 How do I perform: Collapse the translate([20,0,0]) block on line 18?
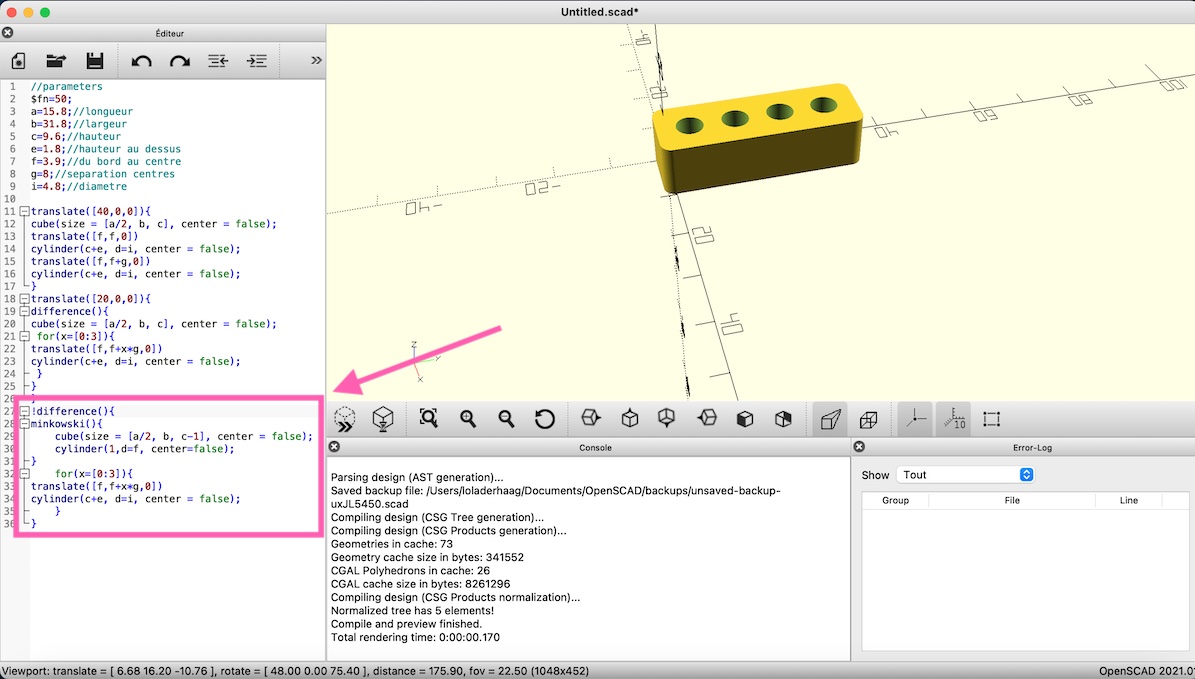click(24, 299)
